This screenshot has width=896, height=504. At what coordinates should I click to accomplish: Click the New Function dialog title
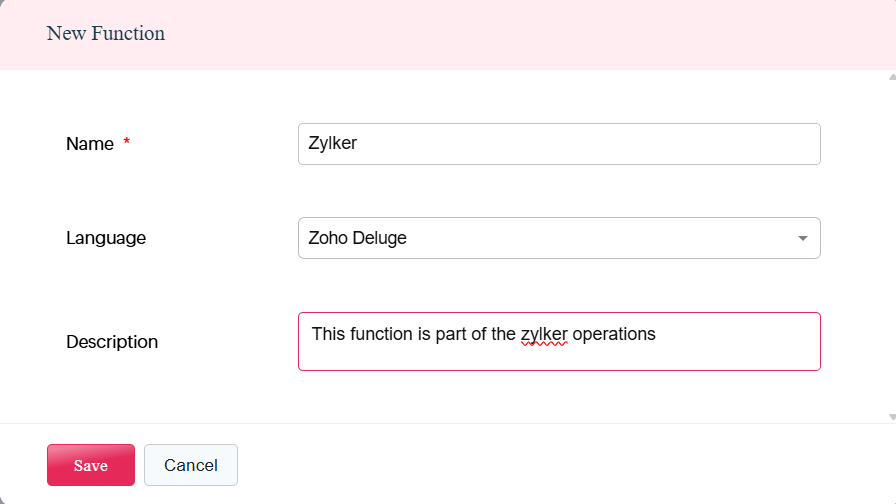106,33
